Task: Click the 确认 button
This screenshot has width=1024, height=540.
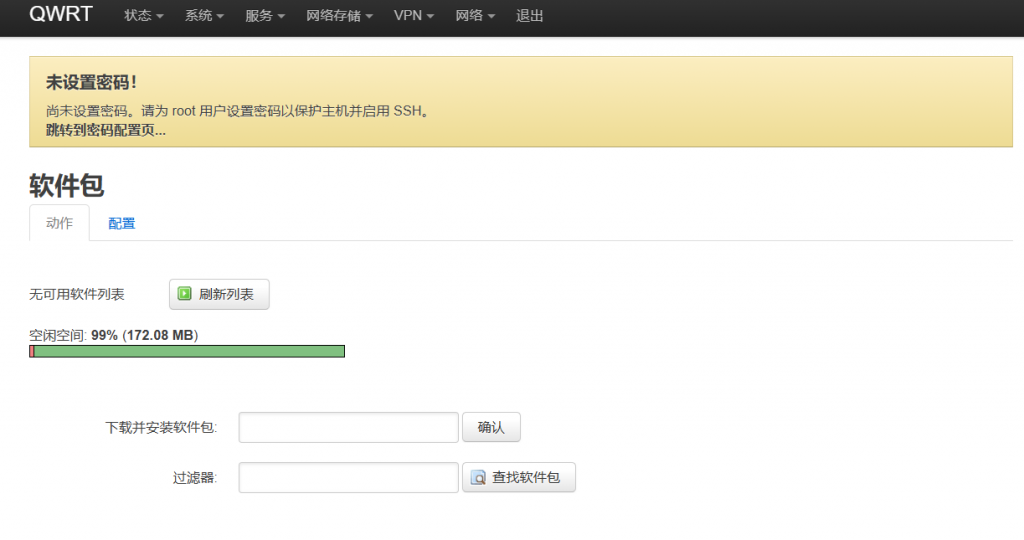Action: click(491, 427)
